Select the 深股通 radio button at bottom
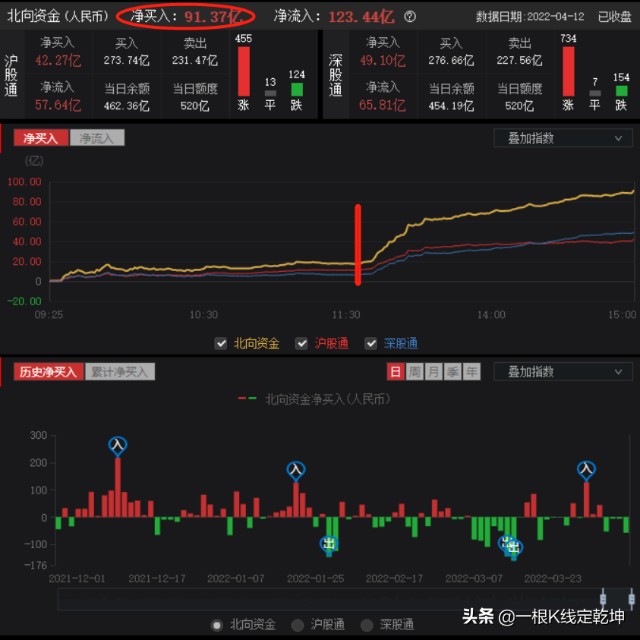The image size is (640, 640). 367,624
